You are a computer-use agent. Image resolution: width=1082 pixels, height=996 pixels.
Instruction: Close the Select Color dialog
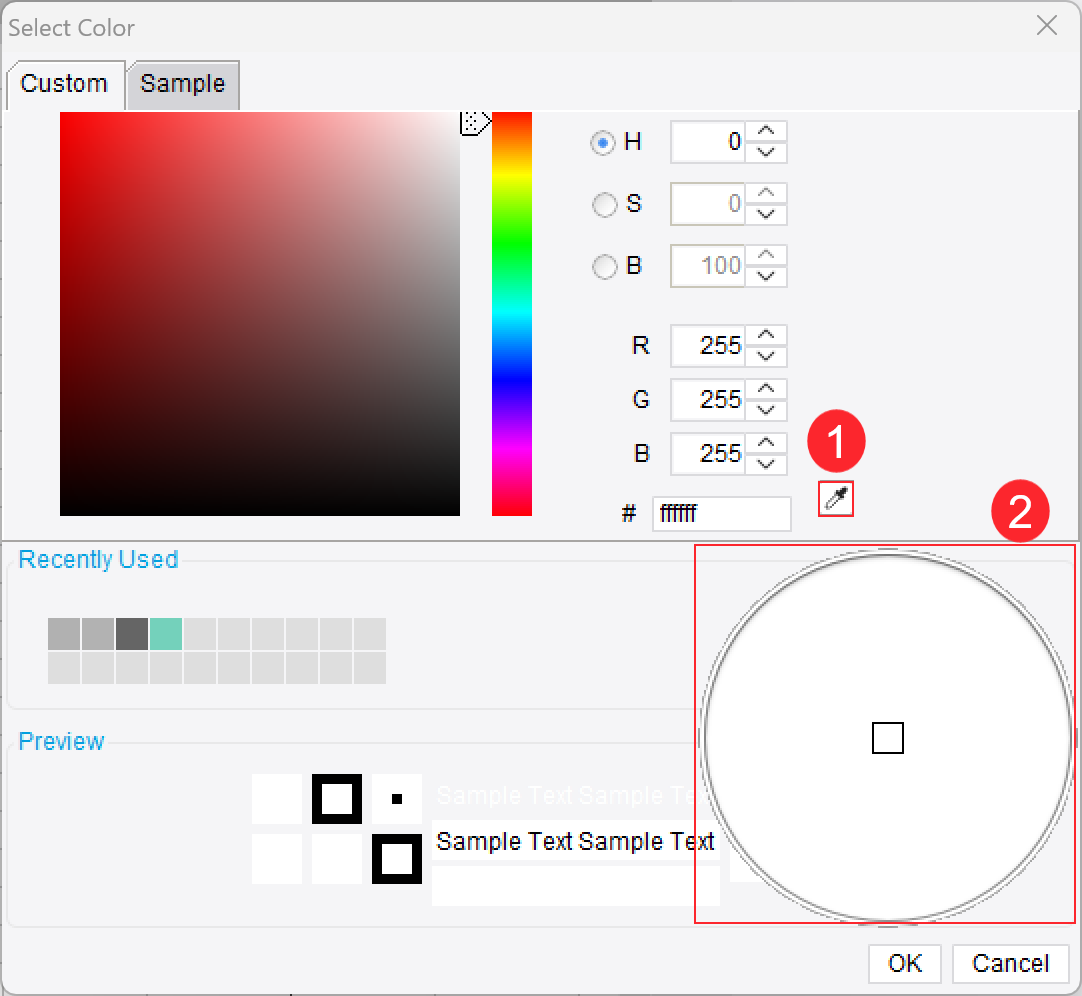tap(1047, 26)
